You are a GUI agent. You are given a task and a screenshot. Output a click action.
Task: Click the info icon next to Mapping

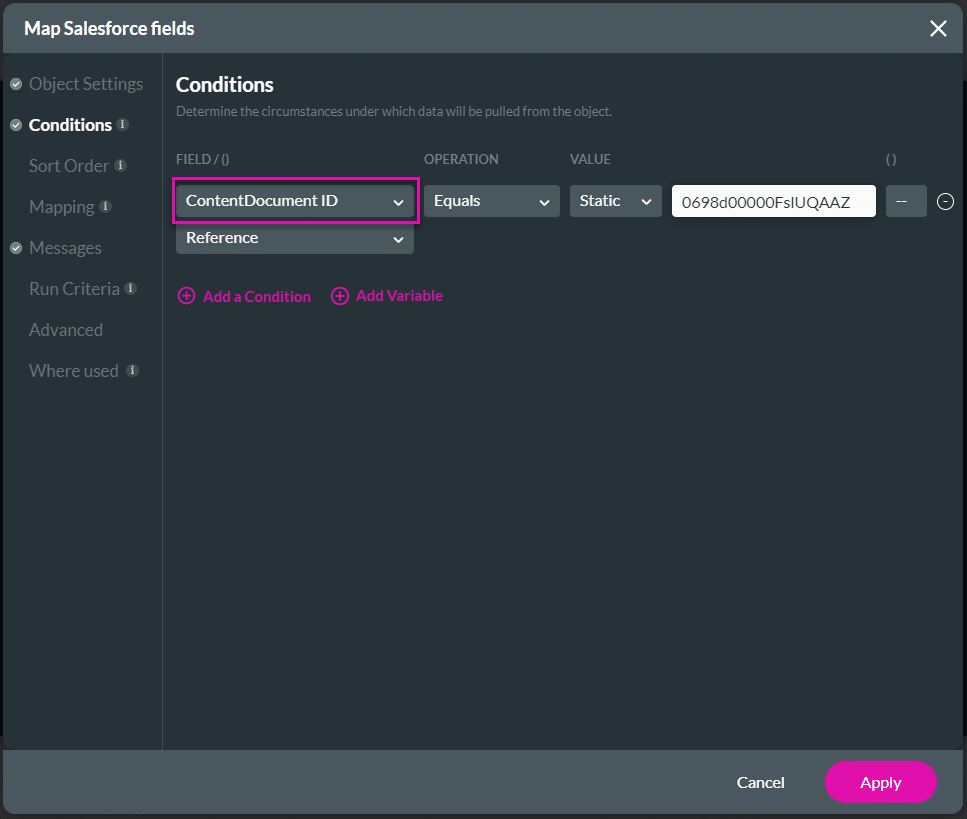click(106, 207)
